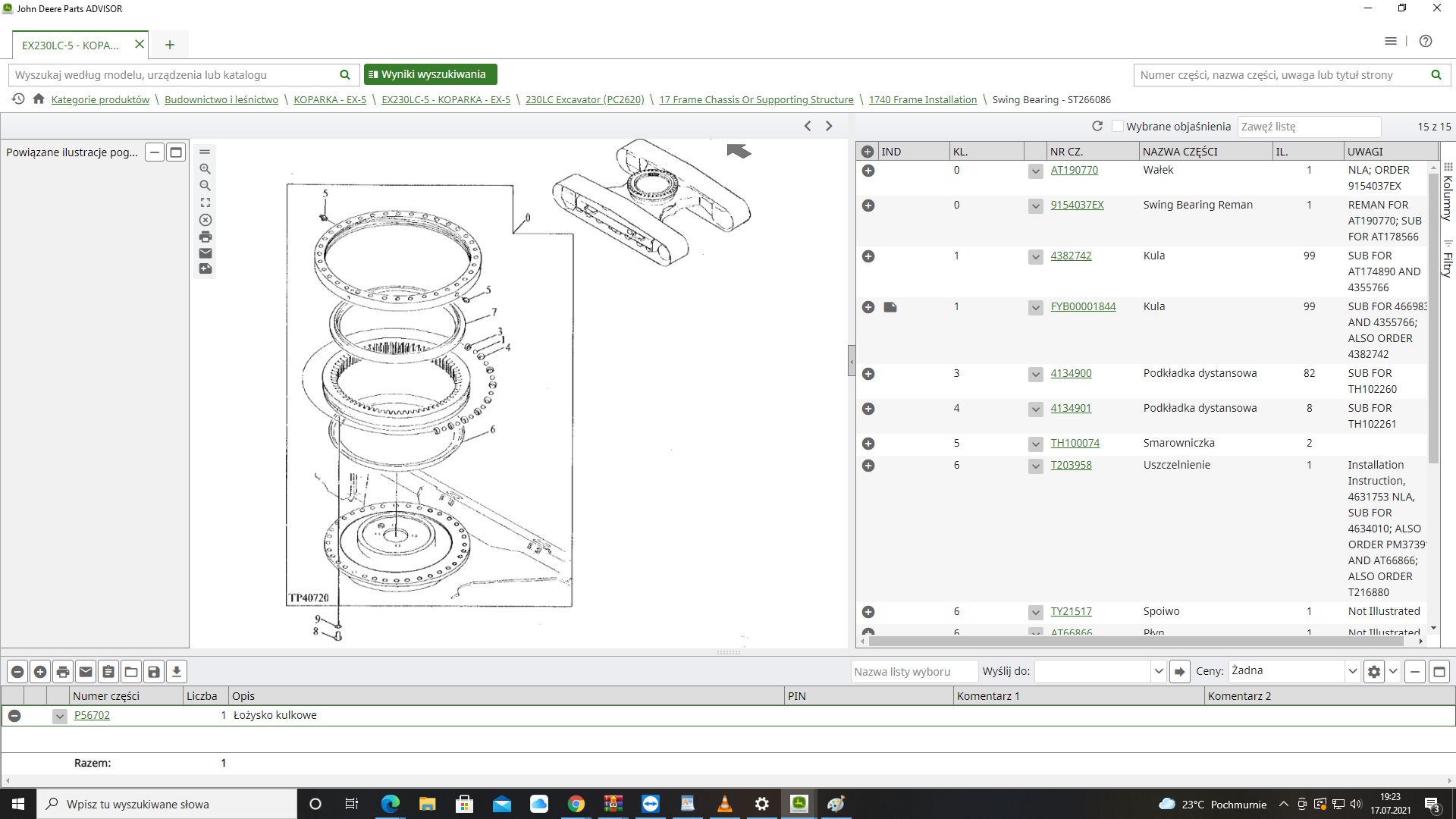Screen dimensions: 1456x819
Task: Open part link P56702 in pick list
Action: point(92,715)
